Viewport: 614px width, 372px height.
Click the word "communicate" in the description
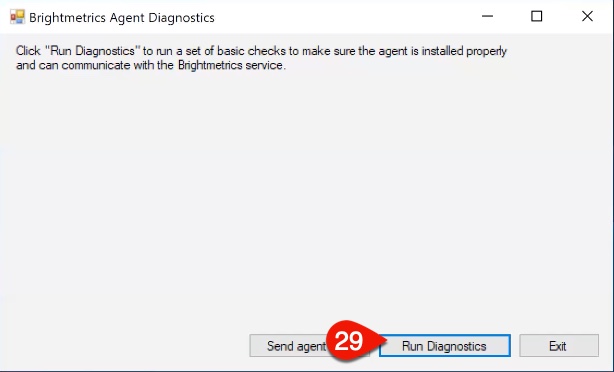tap(96, 65)
